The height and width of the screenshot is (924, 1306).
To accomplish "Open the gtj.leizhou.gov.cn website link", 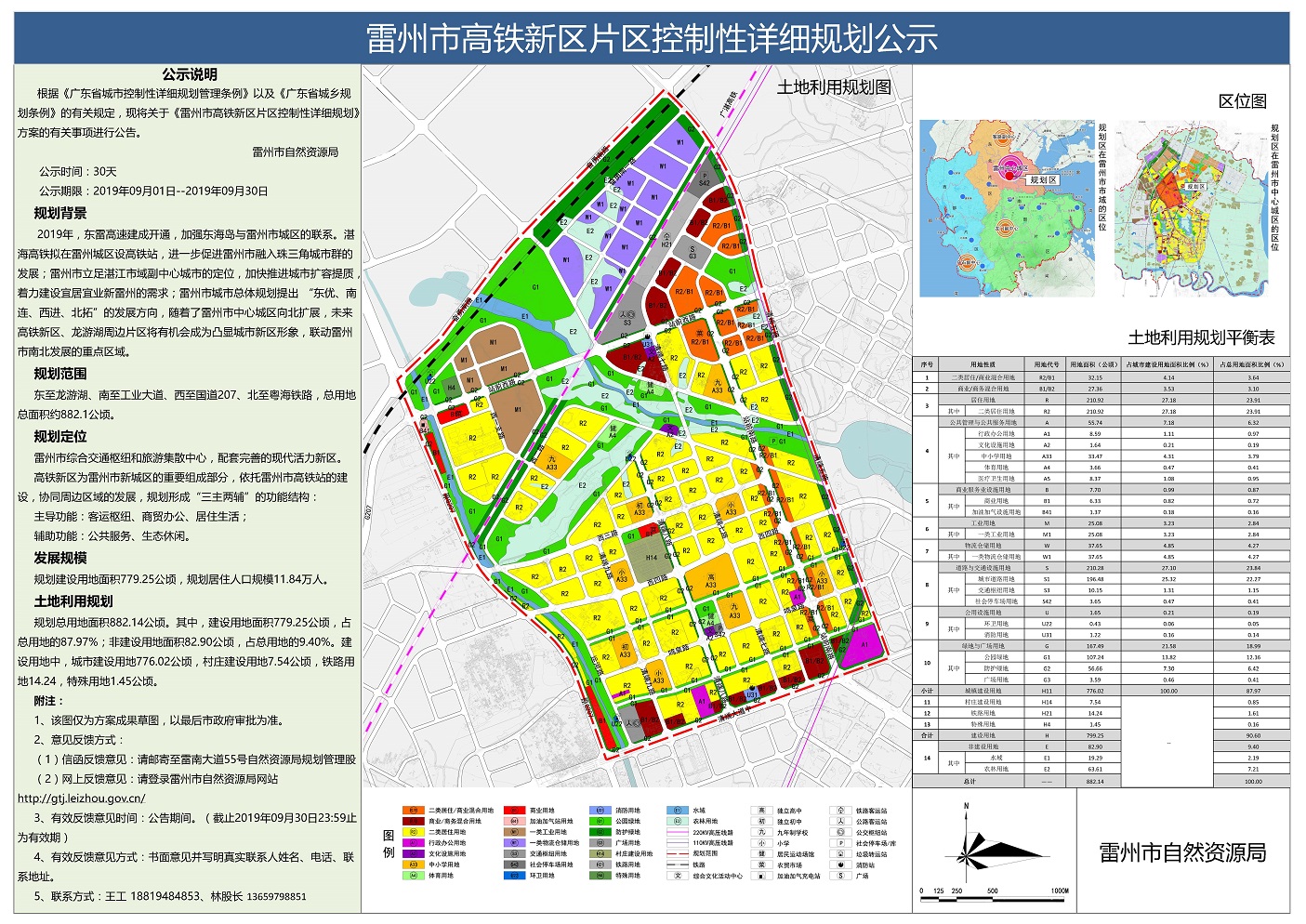I will coord(82,798).
